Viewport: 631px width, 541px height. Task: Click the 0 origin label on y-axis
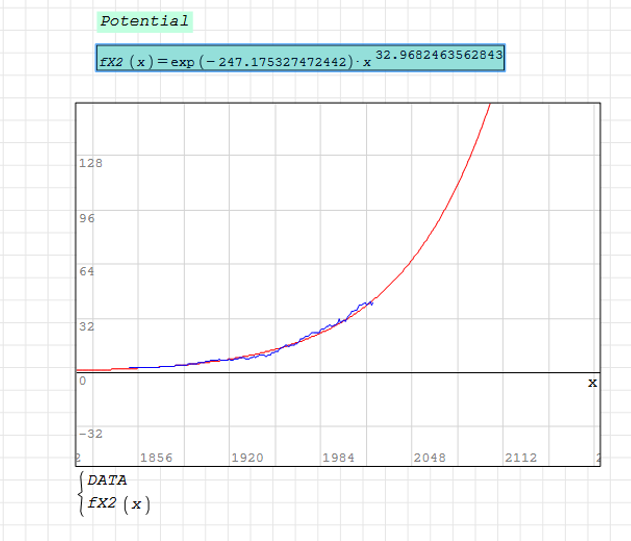(83, 381)
